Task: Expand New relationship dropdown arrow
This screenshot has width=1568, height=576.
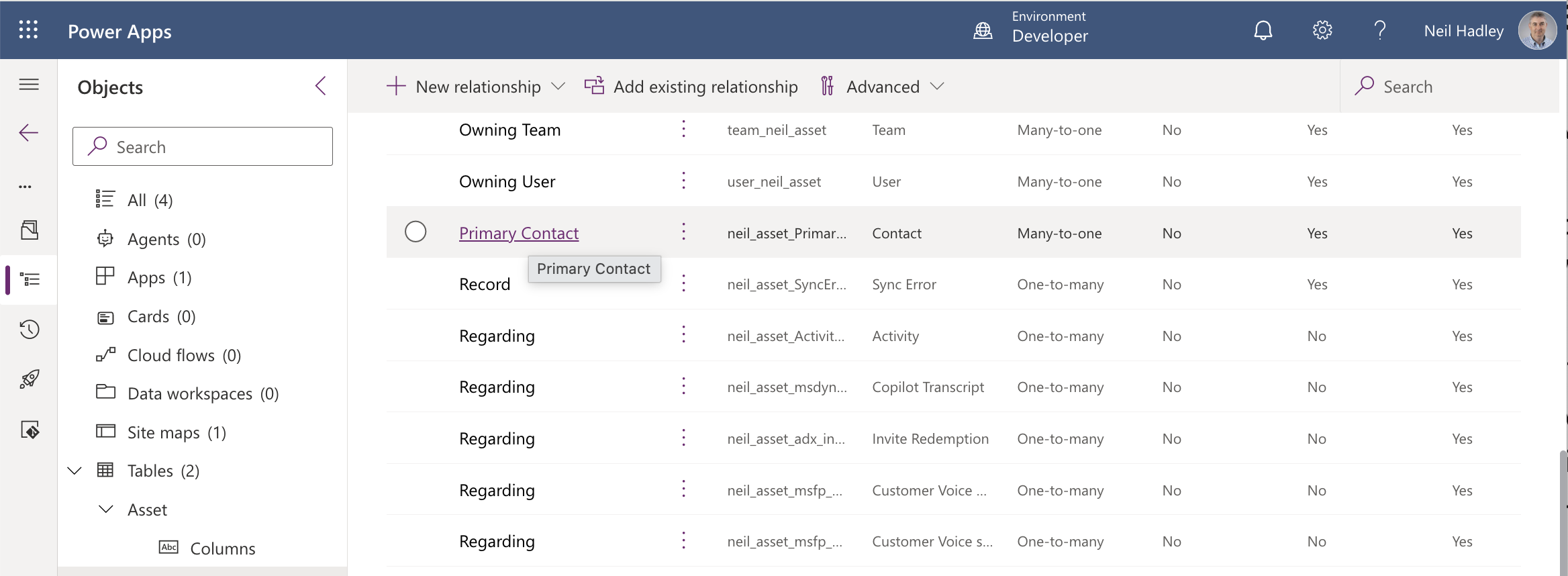Action: (x=558, y=86)
